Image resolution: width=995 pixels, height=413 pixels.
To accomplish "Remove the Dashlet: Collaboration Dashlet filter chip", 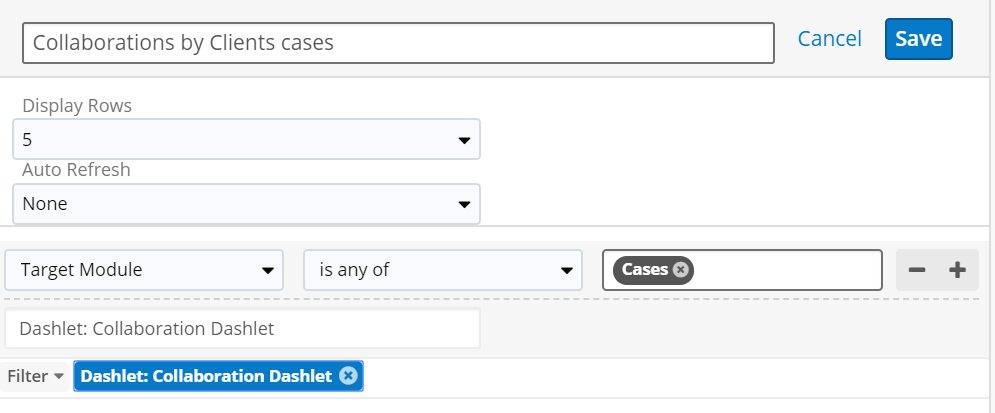I will point(348,376).
